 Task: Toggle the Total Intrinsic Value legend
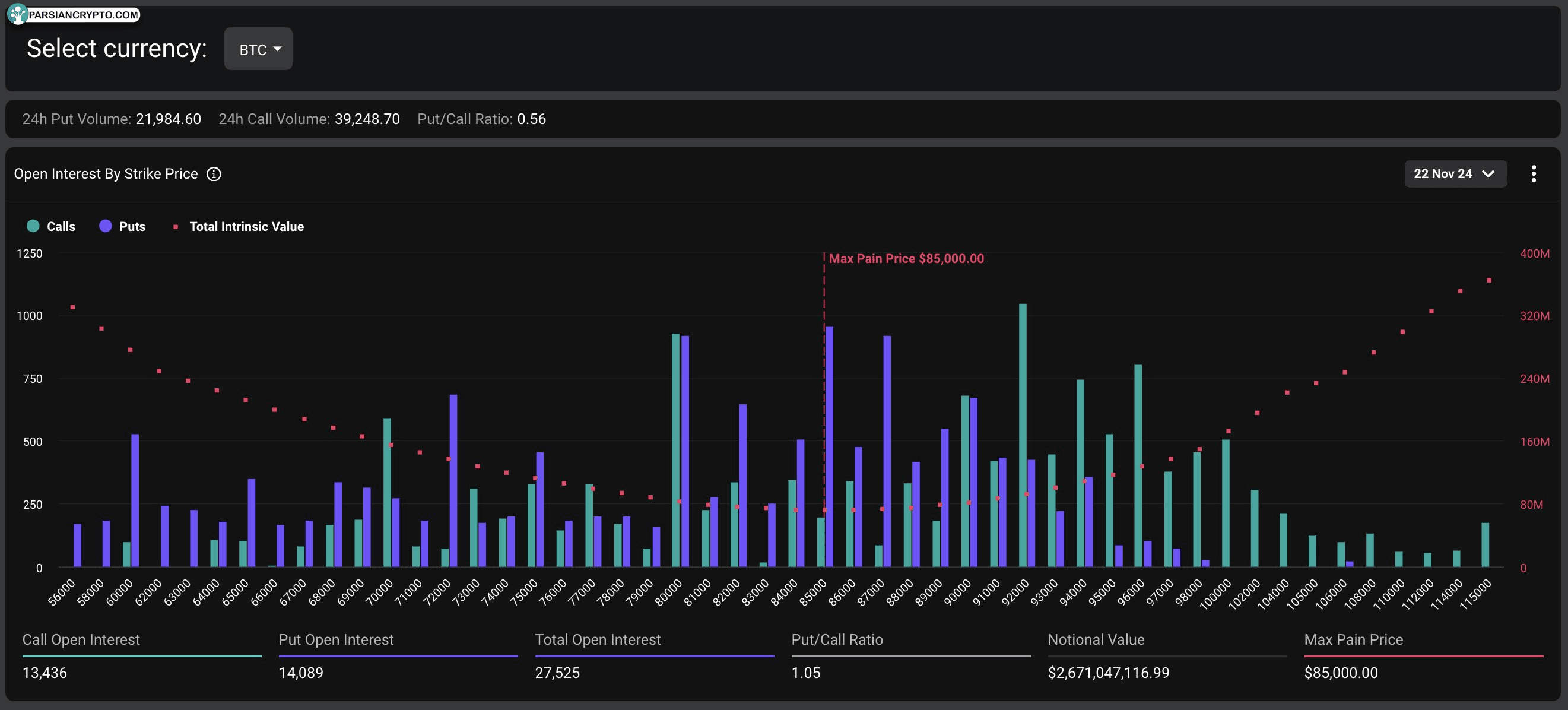point(238,226)
